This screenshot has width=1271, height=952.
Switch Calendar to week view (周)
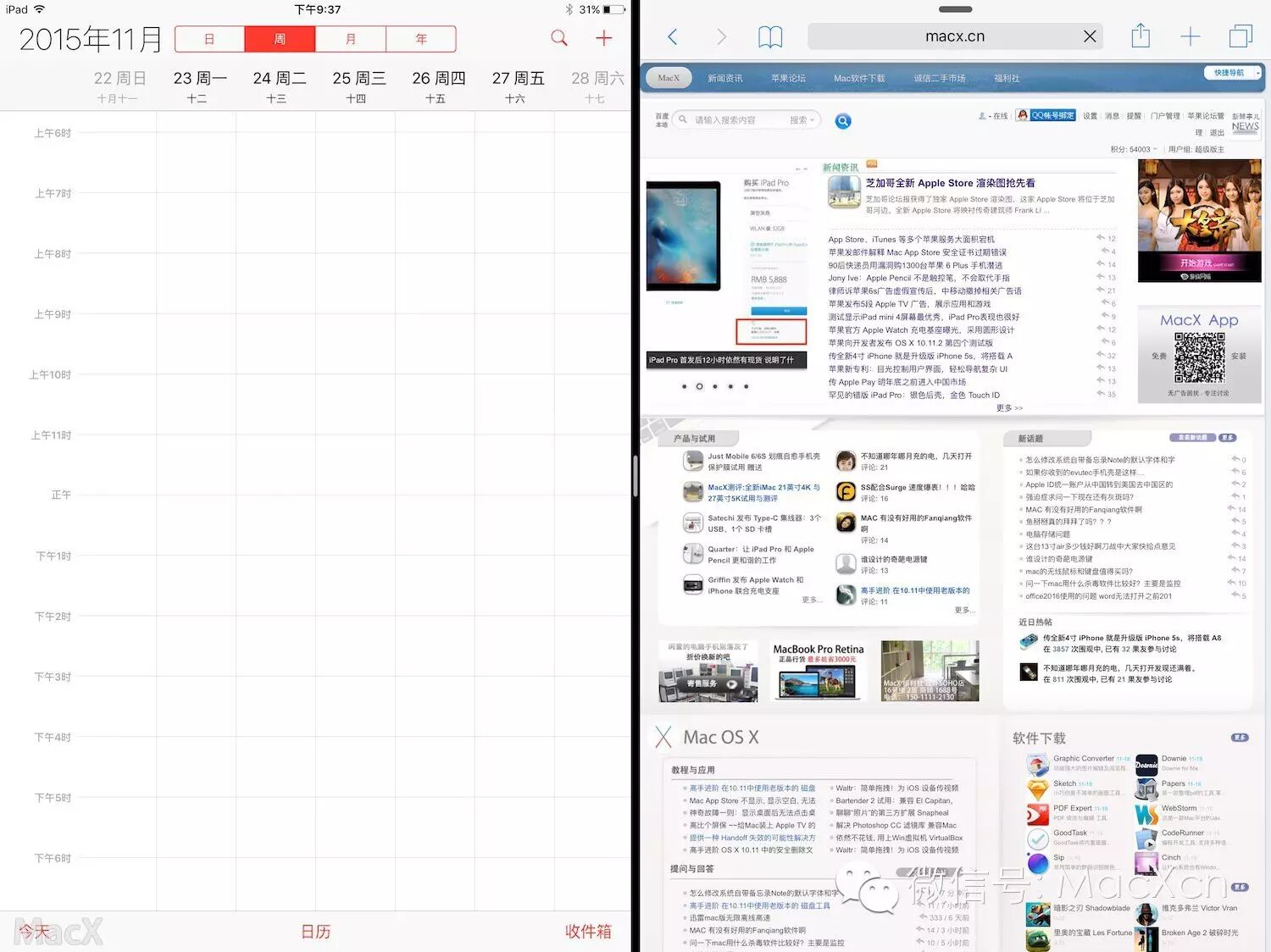[280, 39]
